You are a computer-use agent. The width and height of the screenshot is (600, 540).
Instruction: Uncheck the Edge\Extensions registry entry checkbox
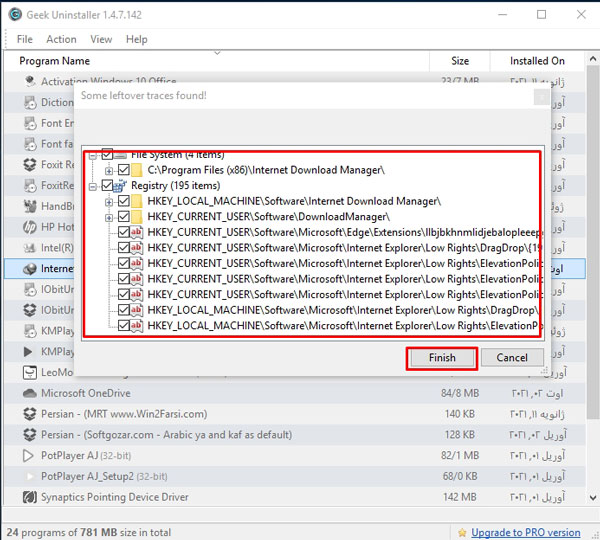pyautogui.click(x=124, y=232)
